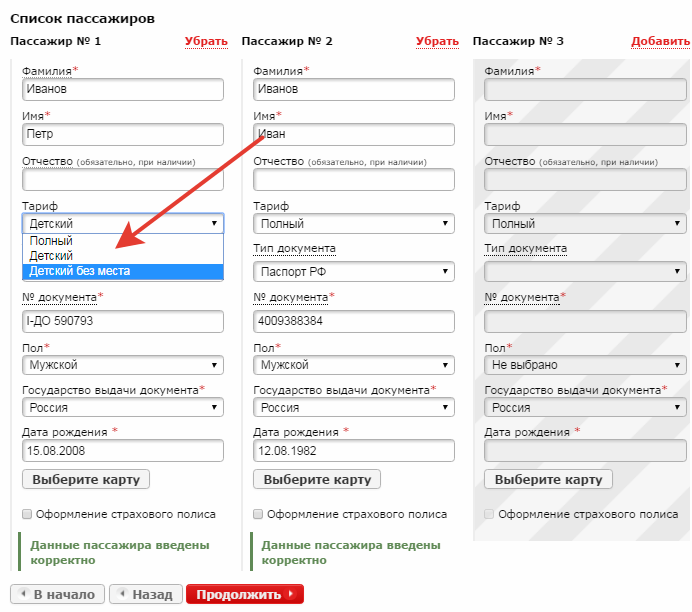Select Полный option in open tariff list

tap(123, 241)
